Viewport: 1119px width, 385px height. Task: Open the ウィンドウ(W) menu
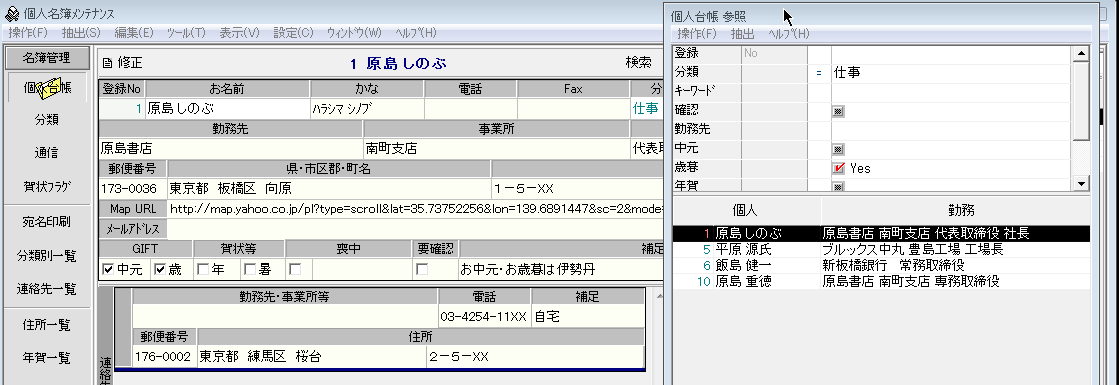354,33
